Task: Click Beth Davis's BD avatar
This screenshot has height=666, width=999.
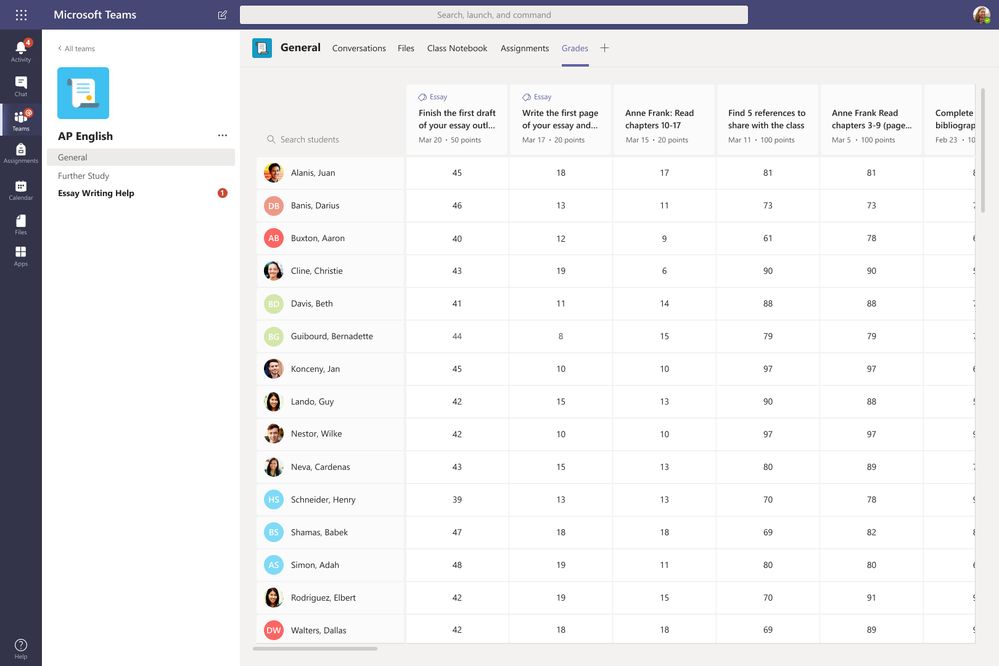Action: pos(273,303)
